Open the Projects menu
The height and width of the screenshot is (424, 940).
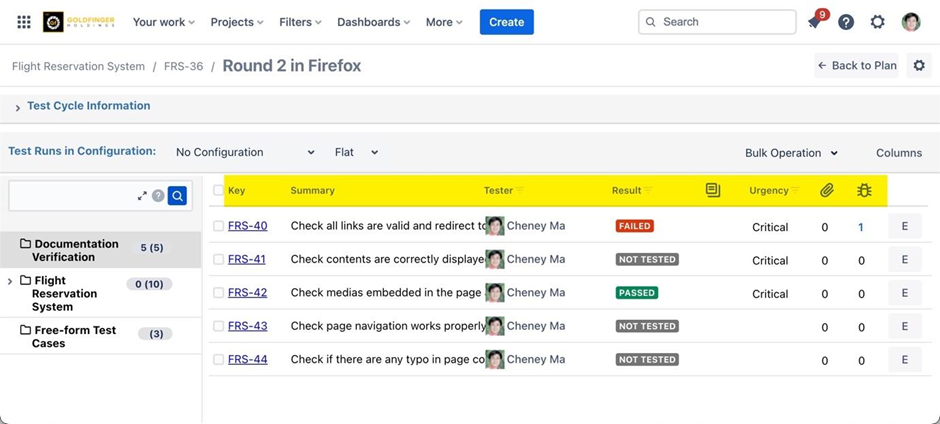tap(237, 22)
